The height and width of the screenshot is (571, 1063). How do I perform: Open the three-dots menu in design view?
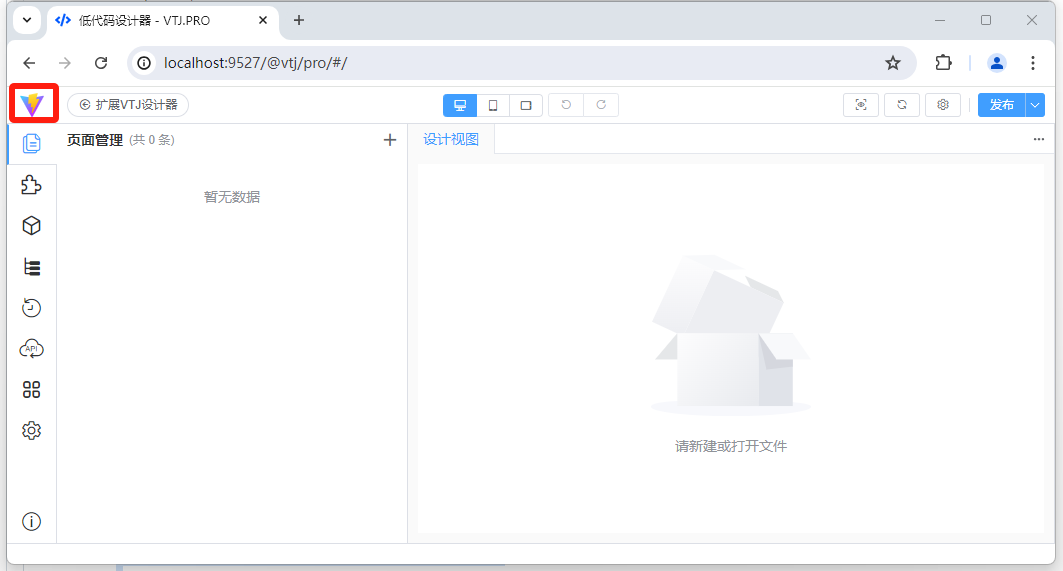click(x=1038, y=140)
